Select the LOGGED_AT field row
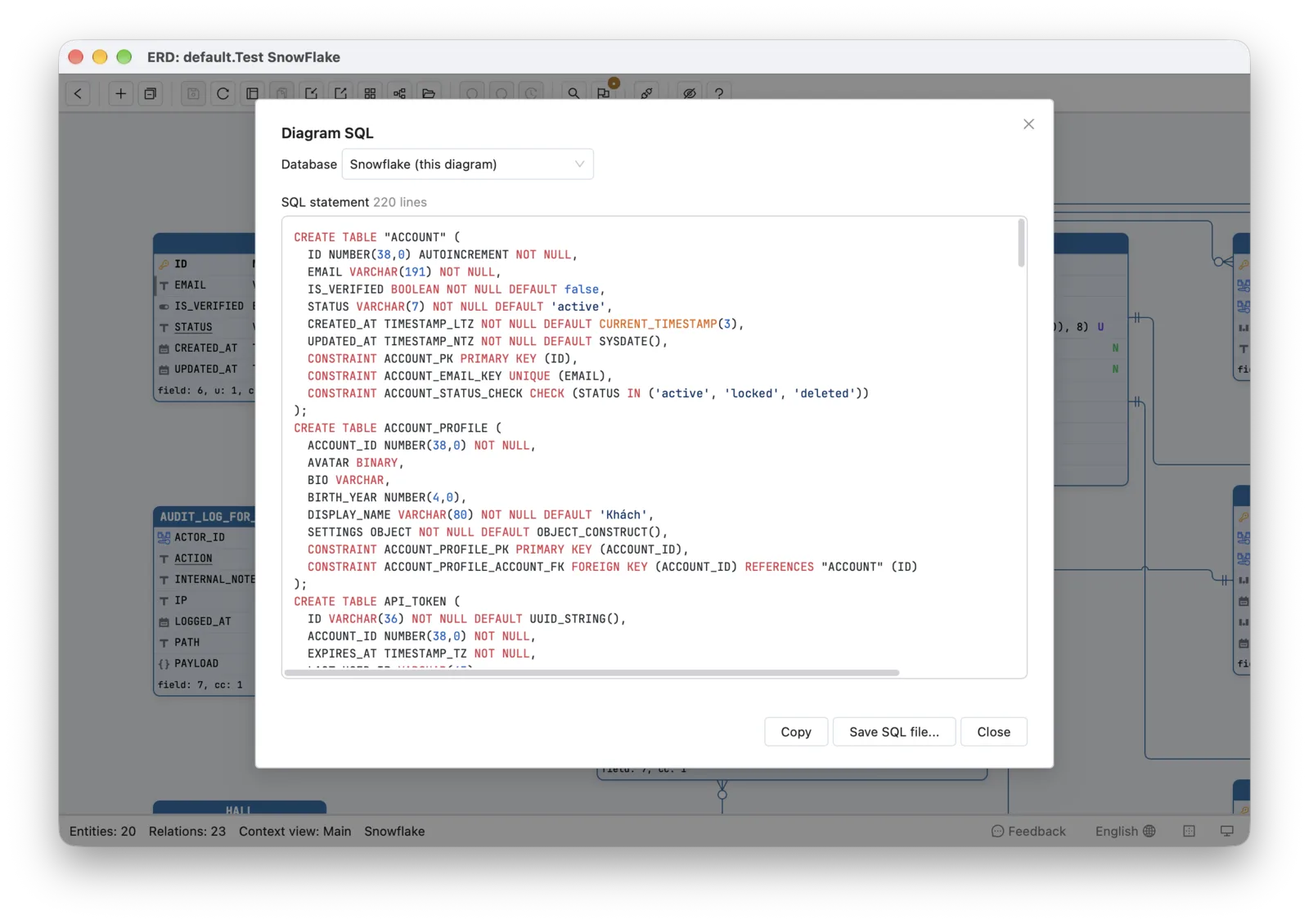 (x=205, y=621)
